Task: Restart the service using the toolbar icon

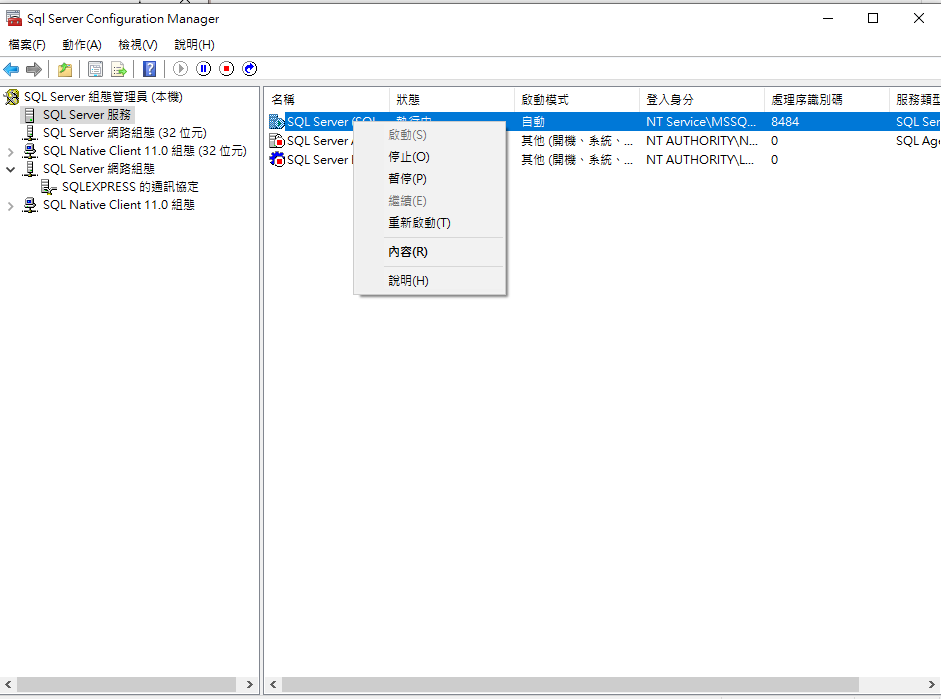Action: pyautogui.click(x=250, y=69)
